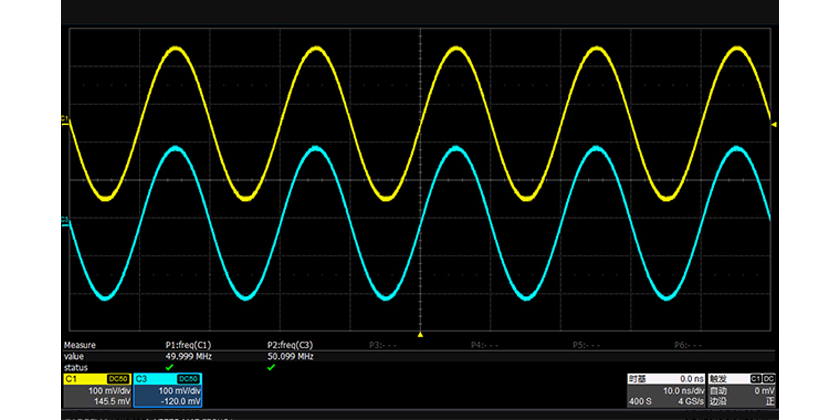Select the empty P4 measurement slot

coord(485,344)
